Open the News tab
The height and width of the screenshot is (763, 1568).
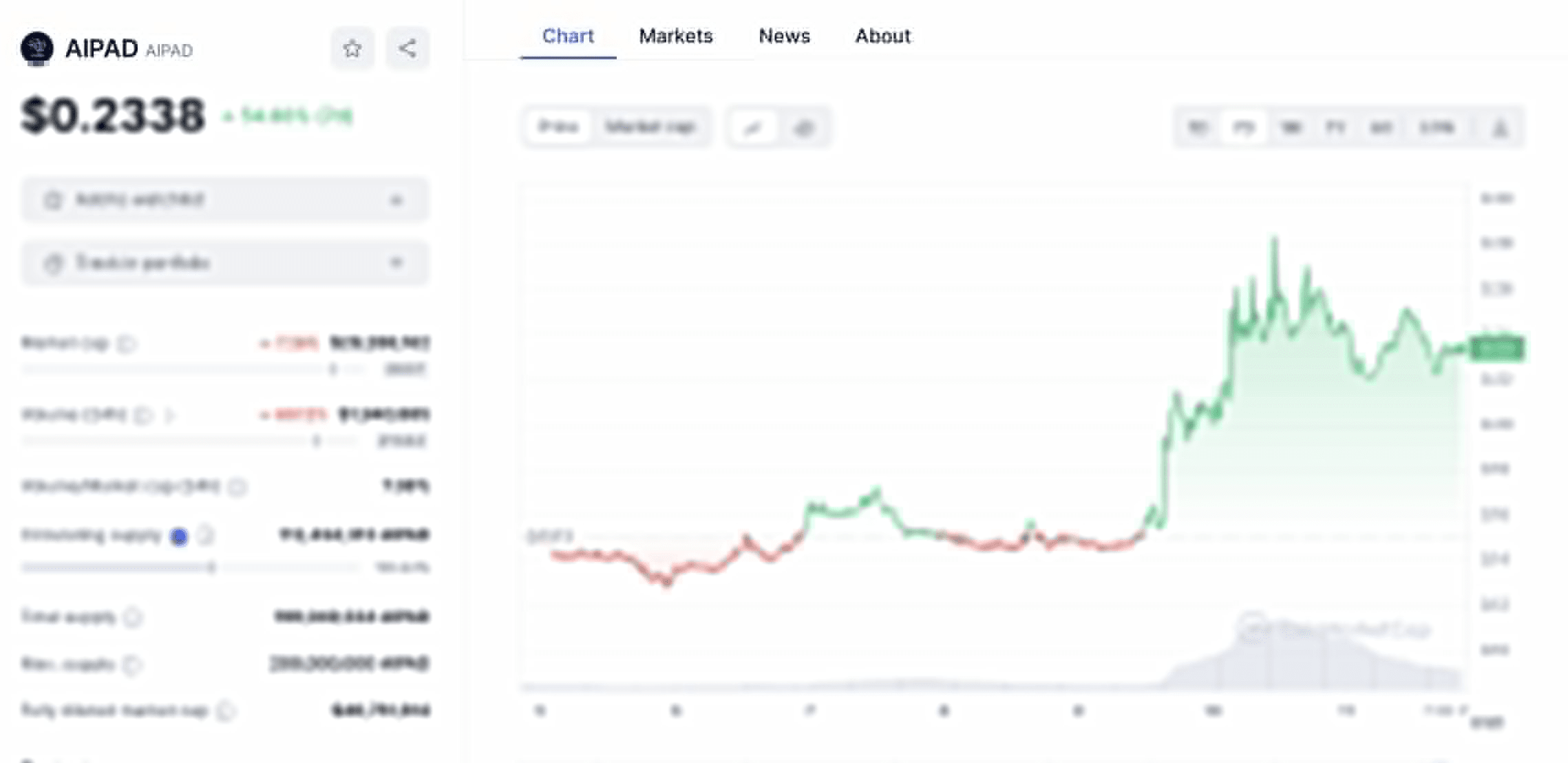tap(784, 36)
